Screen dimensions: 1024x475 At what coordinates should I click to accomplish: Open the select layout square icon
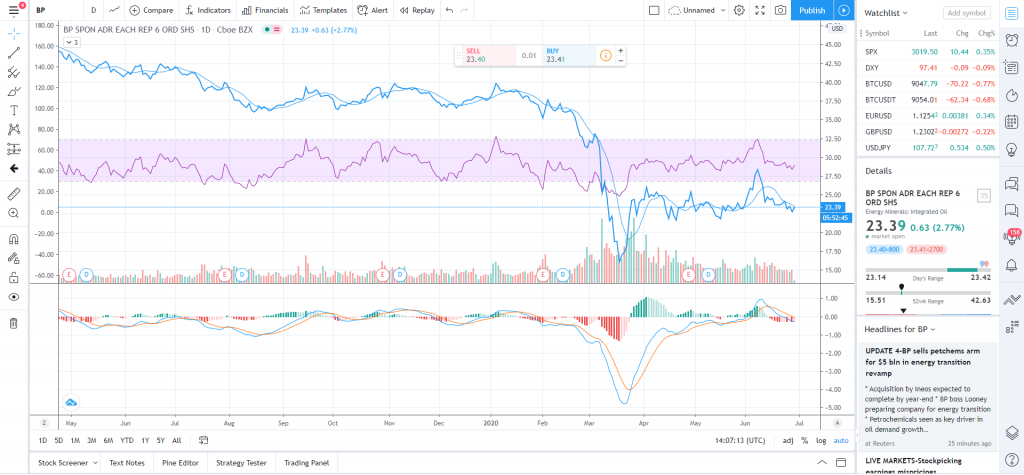654,10
